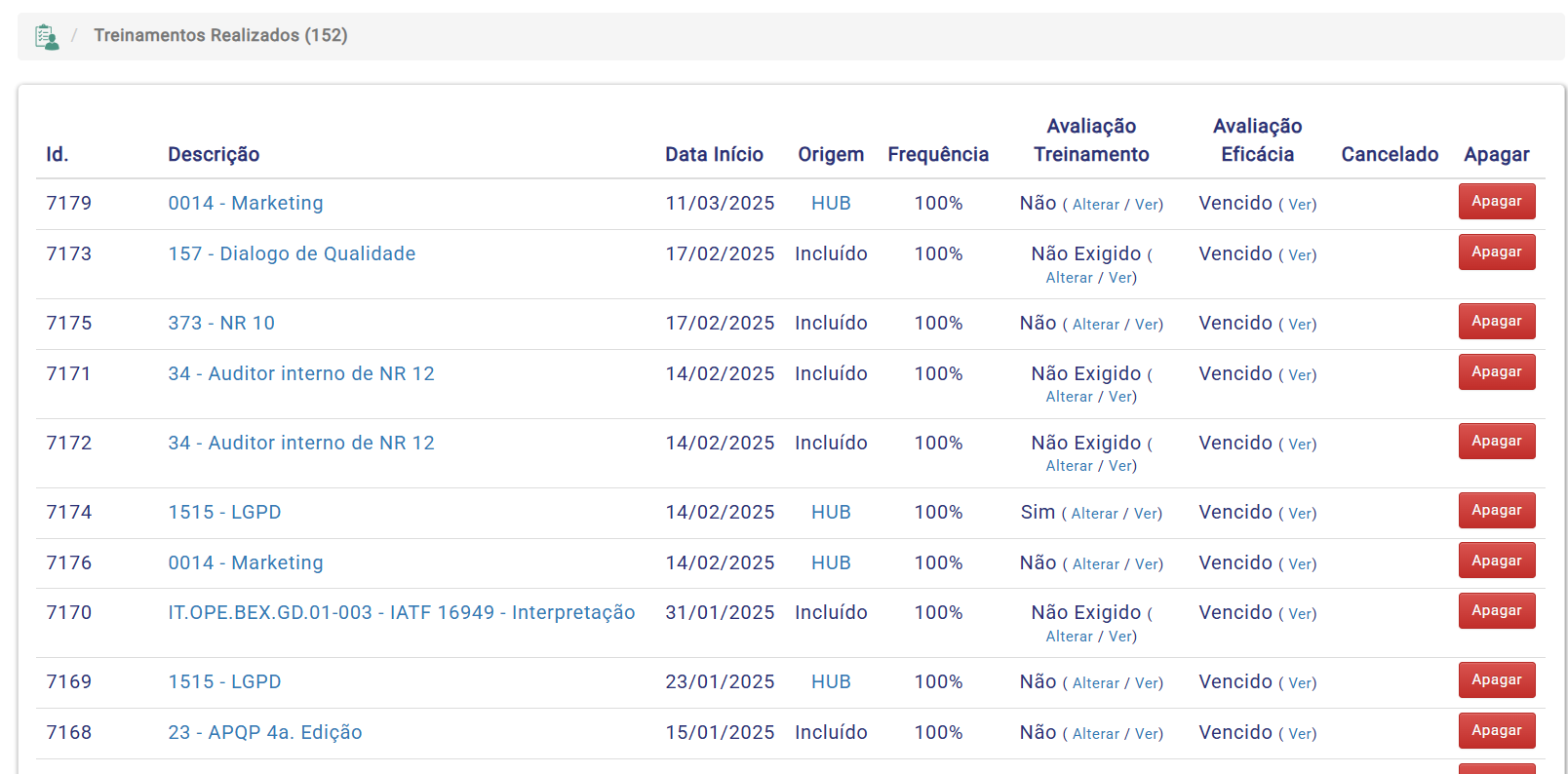Select date cell 15/01/2025
Image resolution: width=1568 pixels, height=774 pixels.
coord(720,732)
